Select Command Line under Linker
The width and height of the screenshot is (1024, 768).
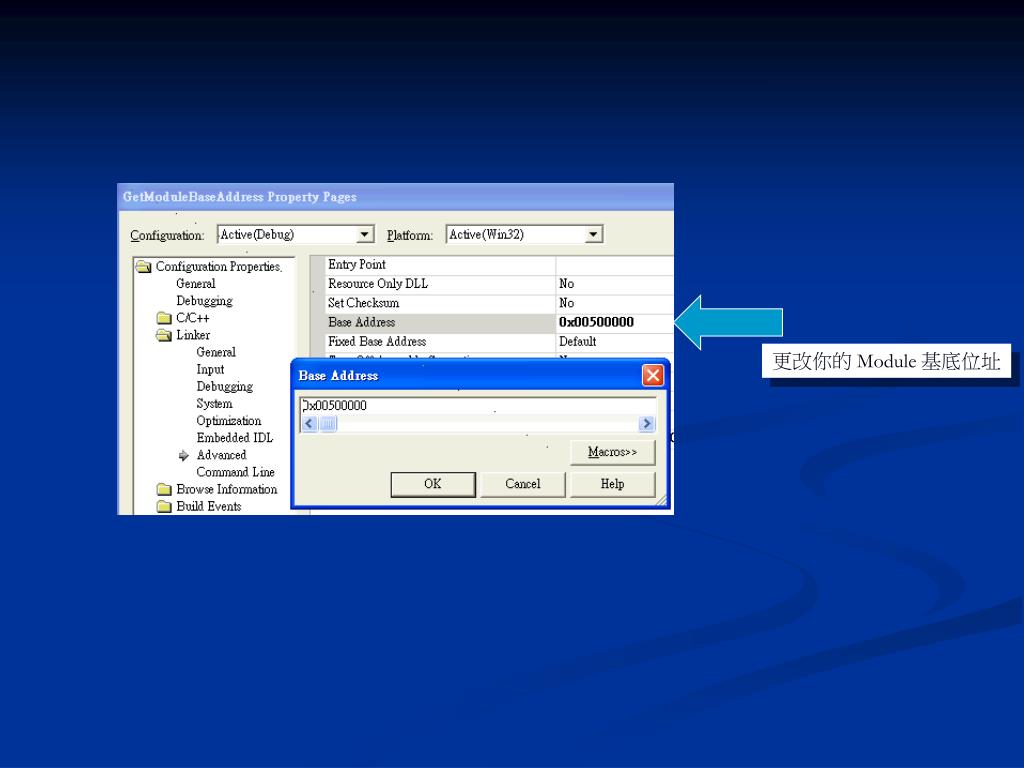coord(235,472)
